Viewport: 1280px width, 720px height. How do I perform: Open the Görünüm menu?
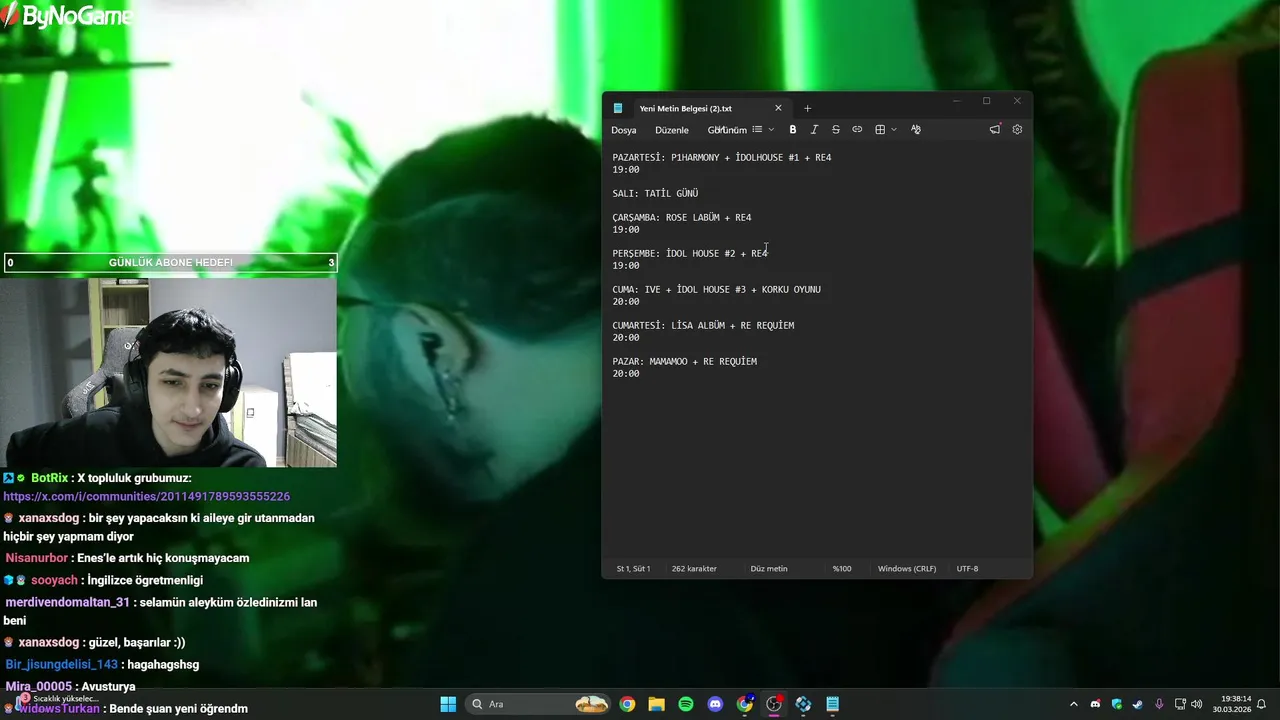pos(727,130)
